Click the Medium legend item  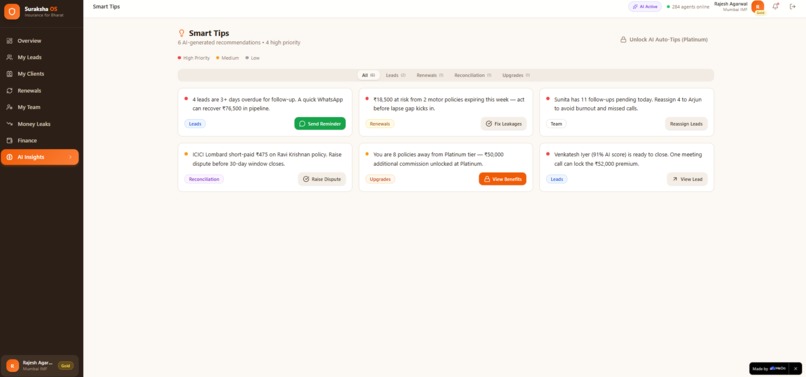227,58
